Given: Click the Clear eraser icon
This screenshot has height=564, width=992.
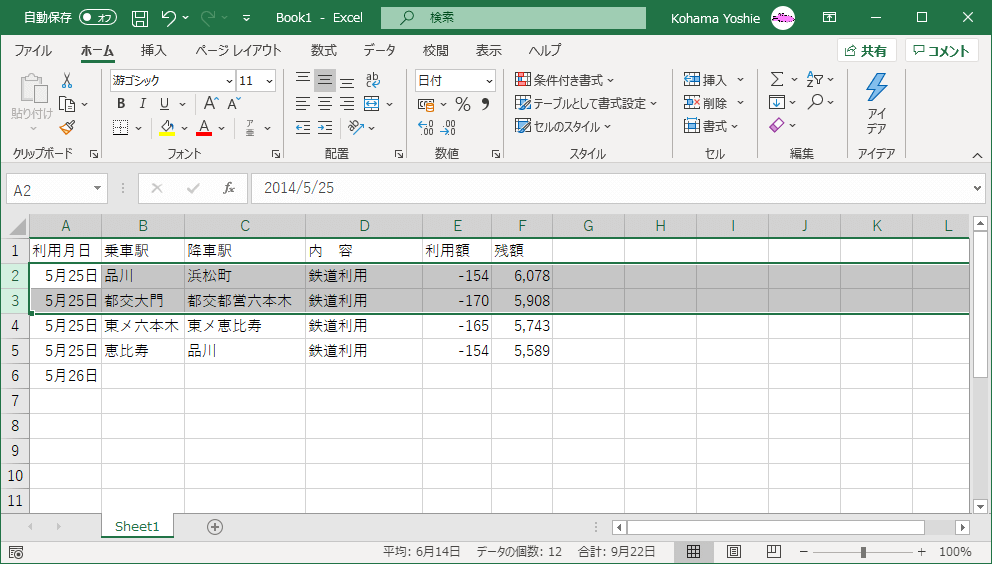Looking at the screenshot, I should click(777, 125).
